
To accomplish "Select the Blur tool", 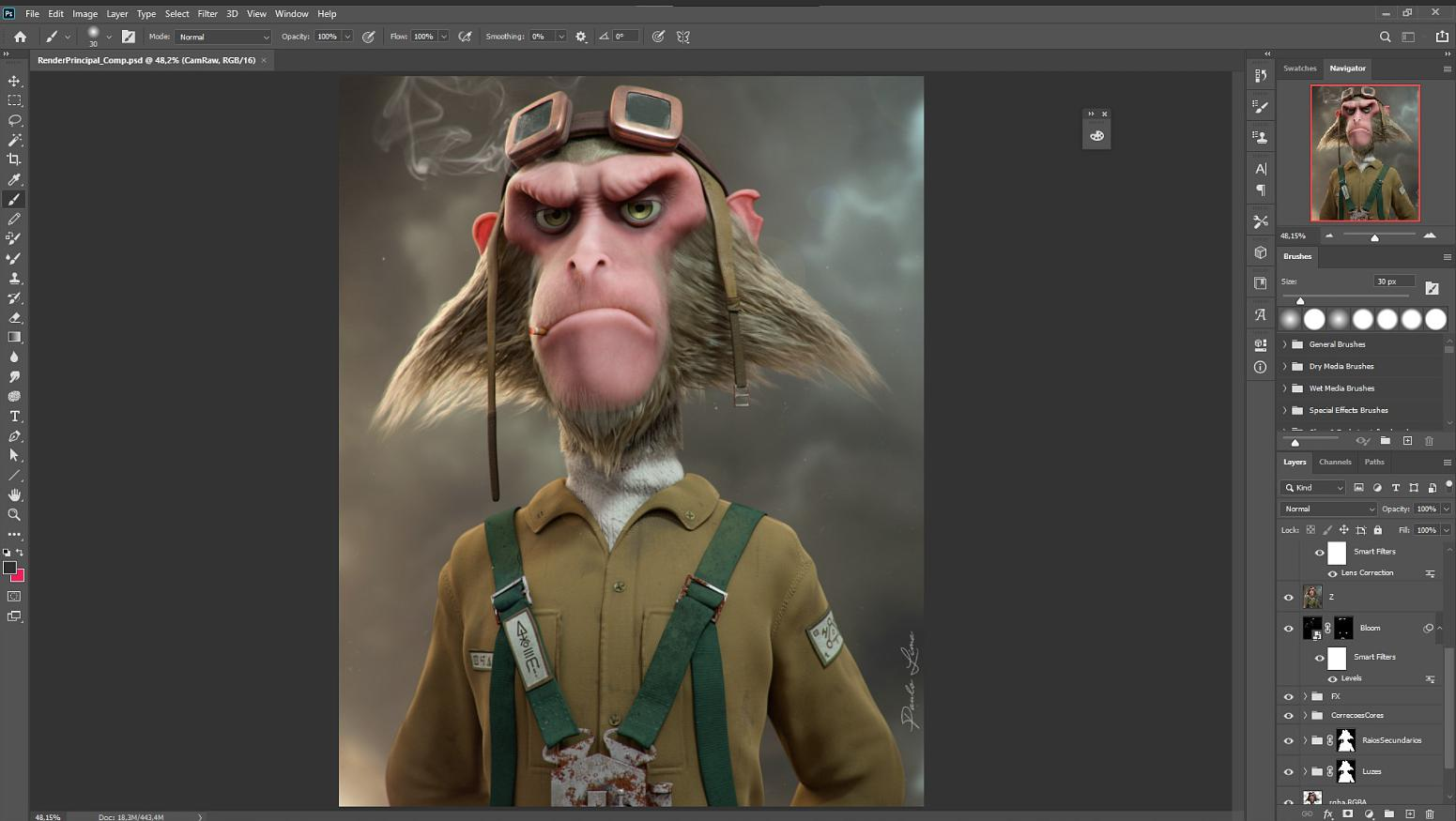I will (x=14, y=357).
